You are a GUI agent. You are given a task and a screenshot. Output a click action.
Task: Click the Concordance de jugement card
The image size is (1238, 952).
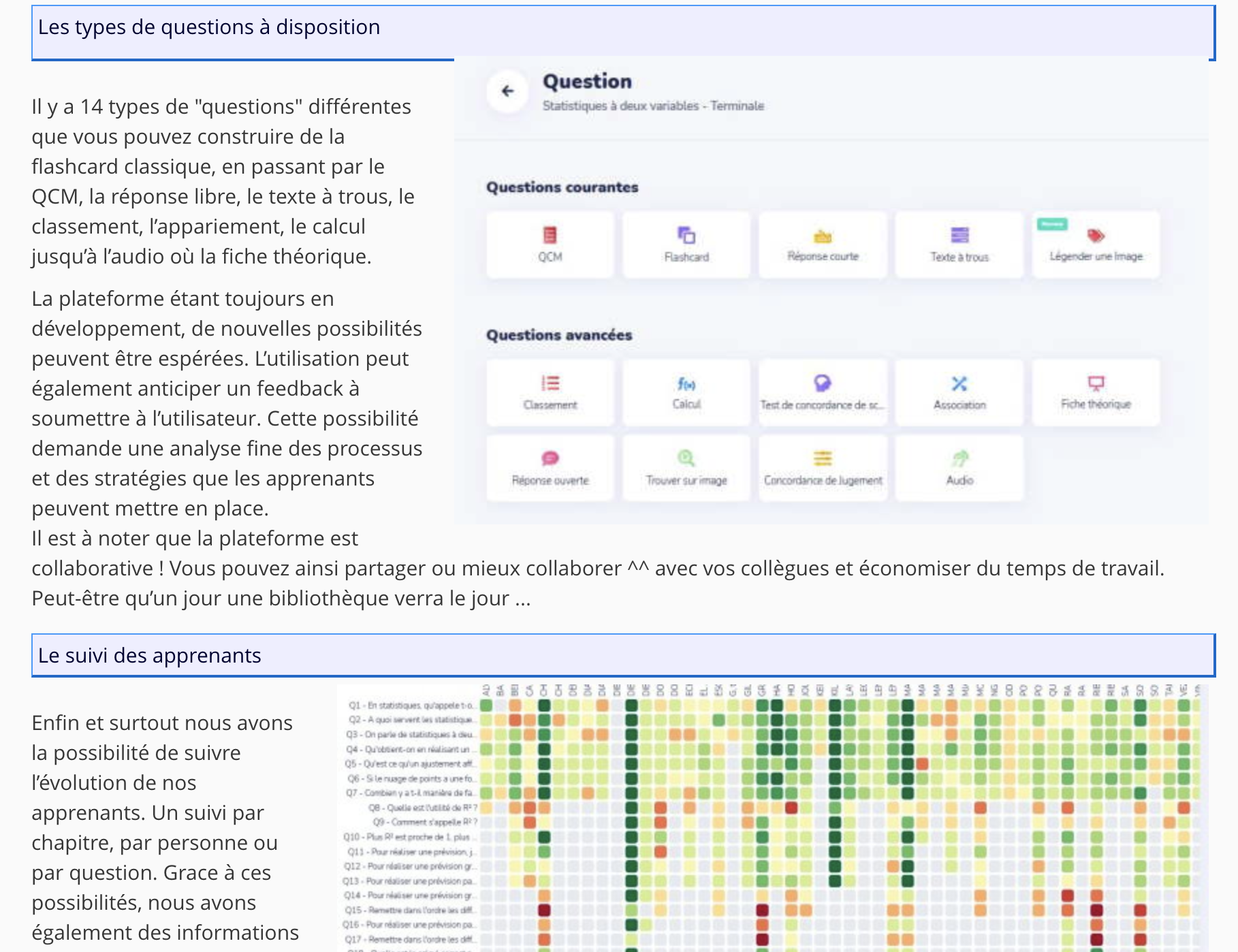[823, 468]
